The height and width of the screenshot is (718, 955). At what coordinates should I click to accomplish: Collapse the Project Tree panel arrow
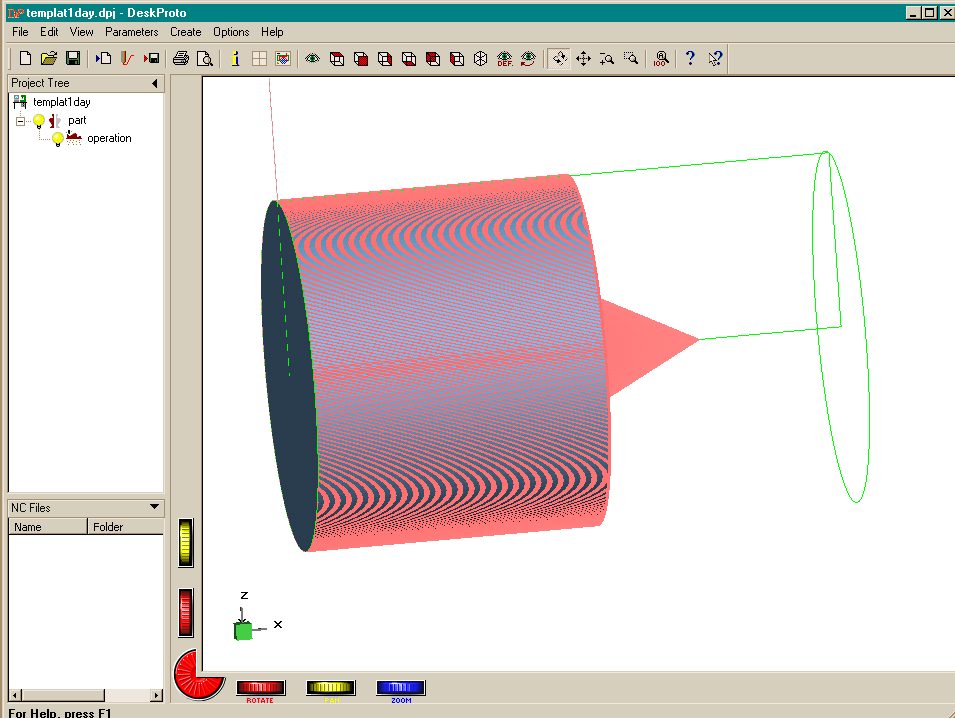155,83
